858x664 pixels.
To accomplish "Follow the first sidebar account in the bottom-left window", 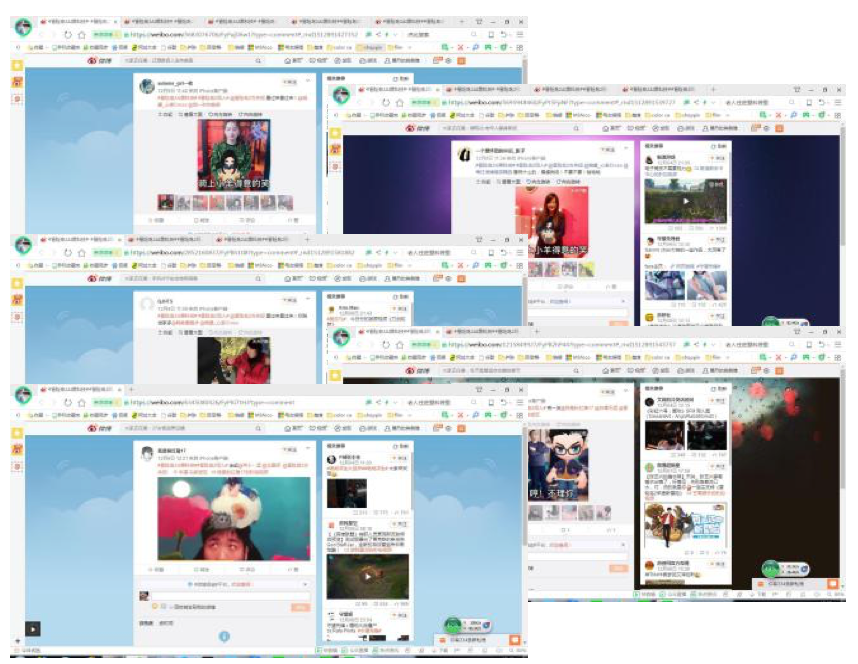I will 399,458.
